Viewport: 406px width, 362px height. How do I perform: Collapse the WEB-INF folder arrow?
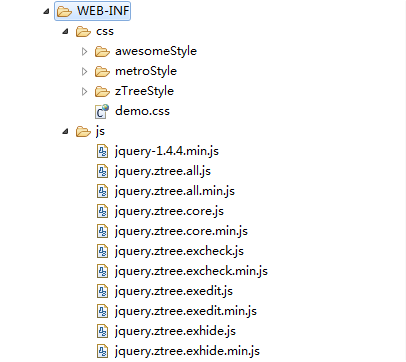coord(46,12)
